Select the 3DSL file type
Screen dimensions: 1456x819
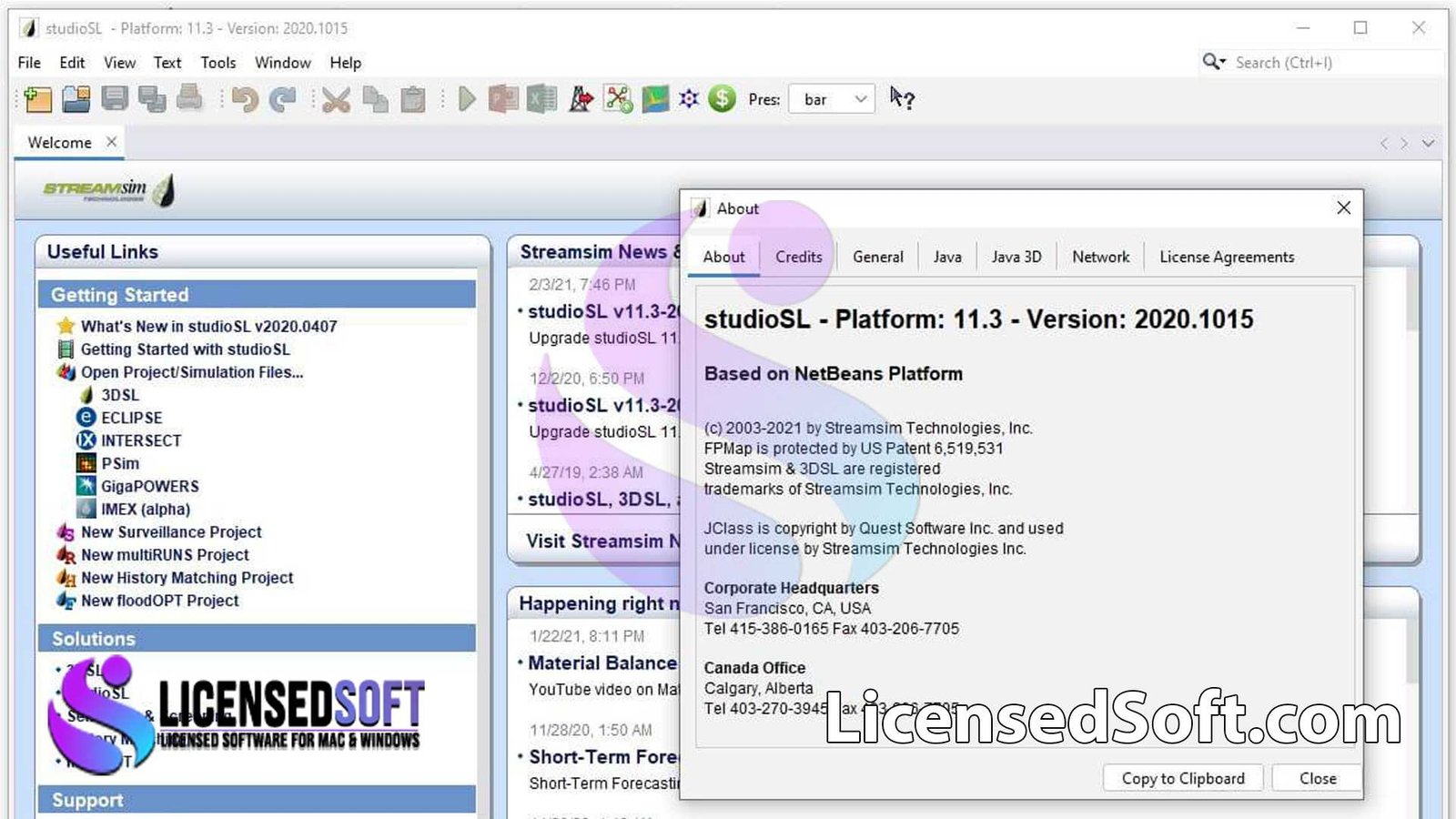(120, 395)
